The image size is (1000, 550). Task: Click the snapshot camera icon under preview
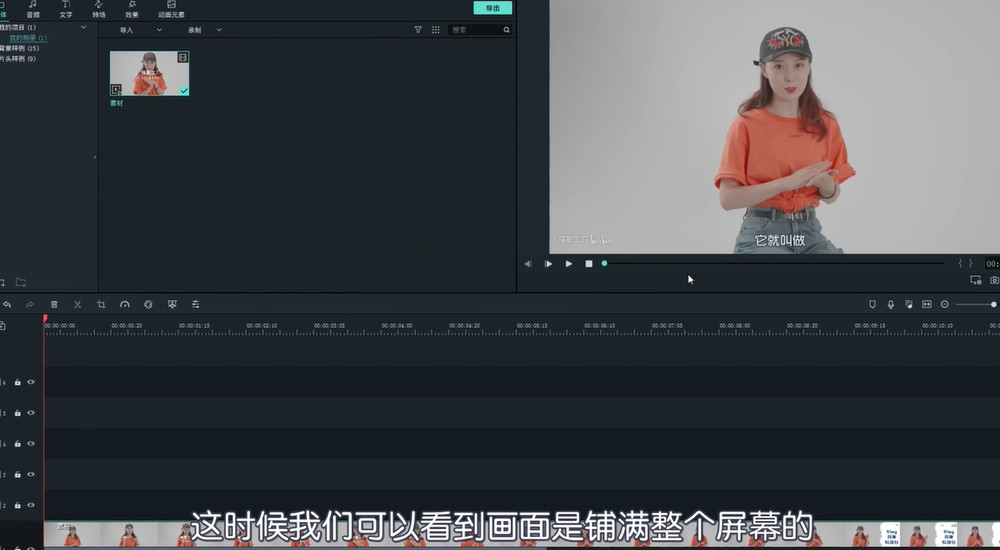[994, 280]
